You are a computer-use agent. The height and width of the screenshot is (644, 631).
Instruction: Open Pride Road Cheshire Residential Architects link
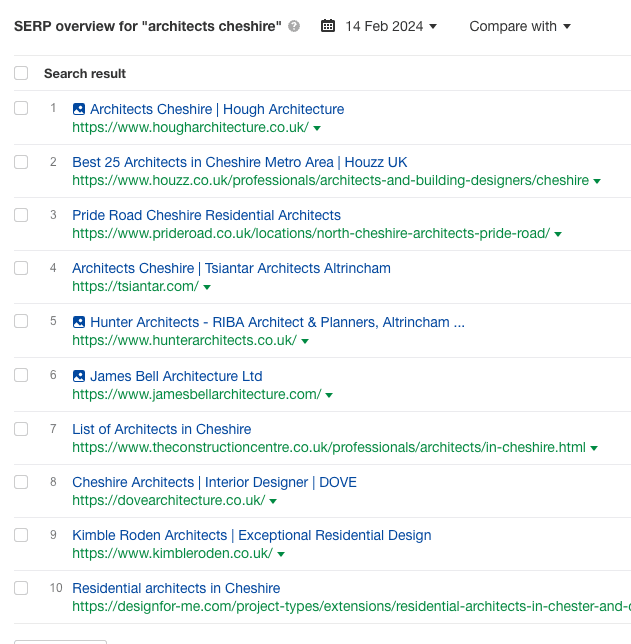[x=207, y=215]
